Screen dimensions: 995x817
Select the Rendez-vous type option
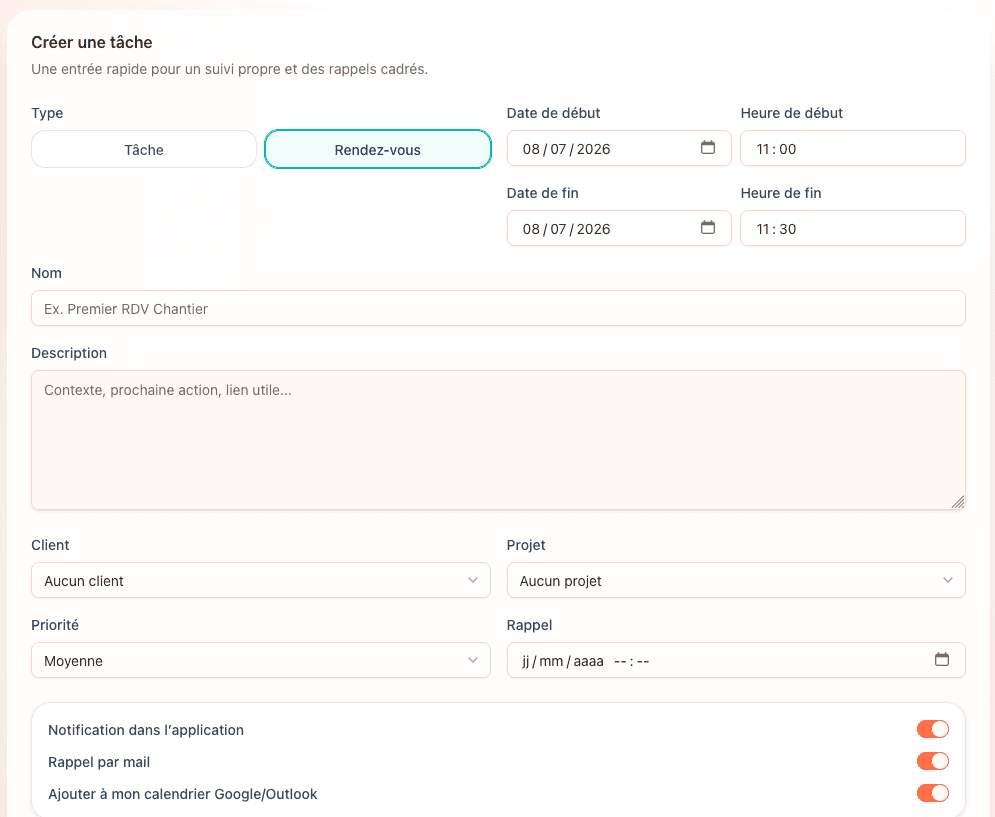[x=378, y=149]
